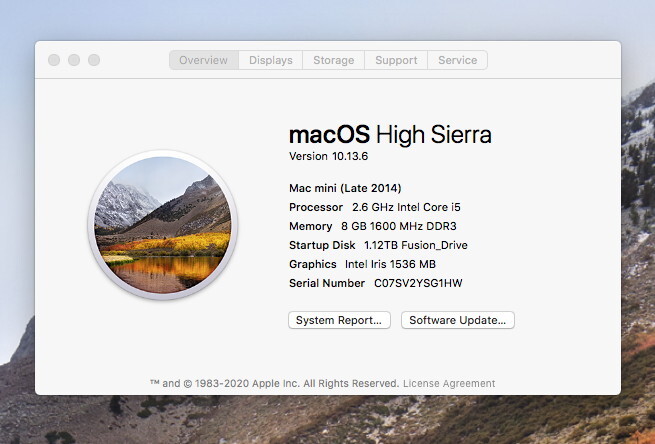
Task: Open the License Agreement link
Action: click(x=449, y=383)
